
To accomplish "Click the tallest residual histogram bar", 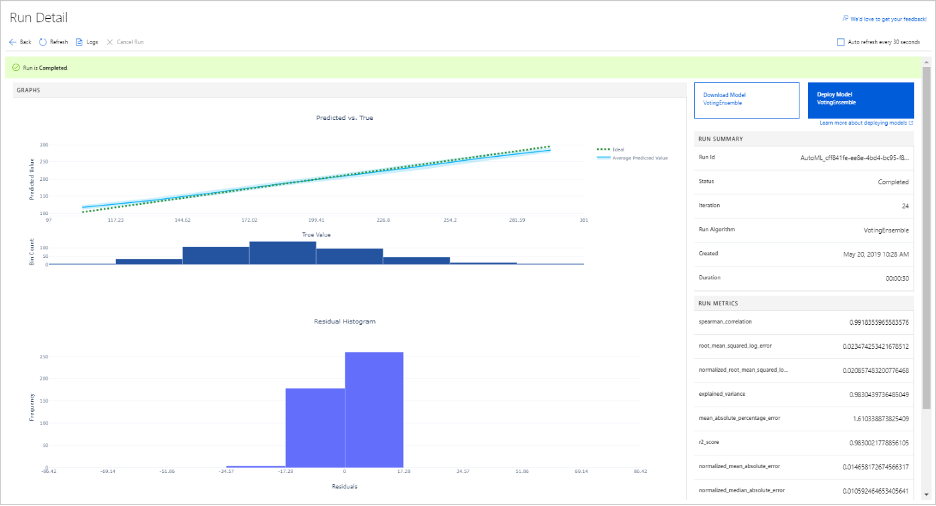I will click(x=374, y=408).
